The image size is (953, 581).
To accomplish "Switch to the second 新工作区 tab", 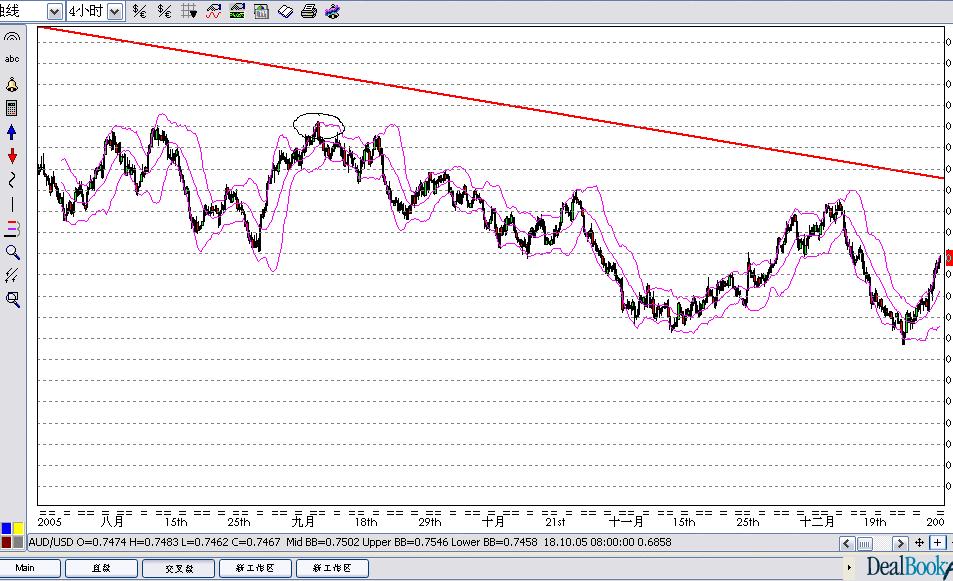I will [332, 568].
